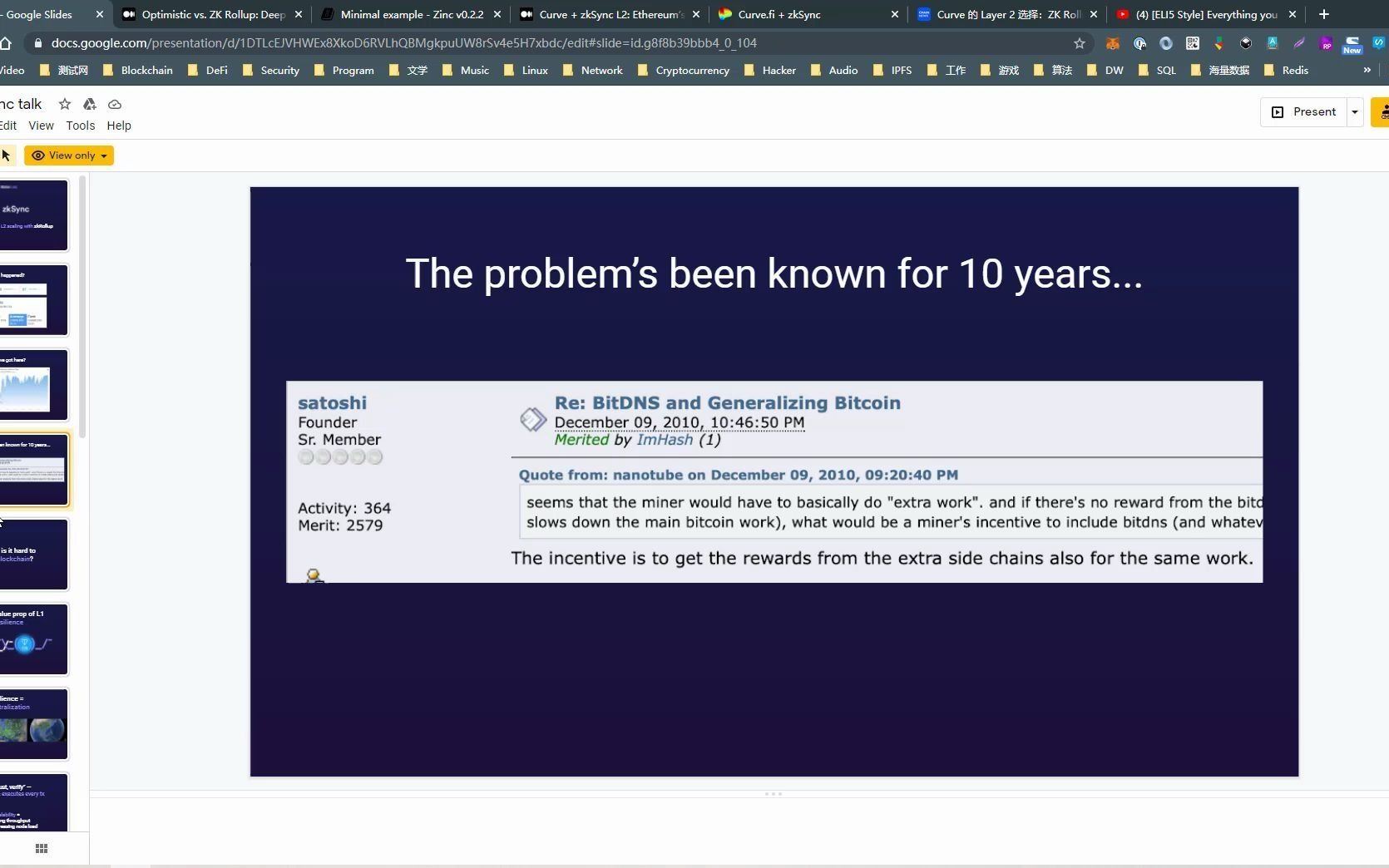Screen dimensions: 1389x868
Task: Show the hidden bookmarks overflow
Action: tap(1367, 70)
